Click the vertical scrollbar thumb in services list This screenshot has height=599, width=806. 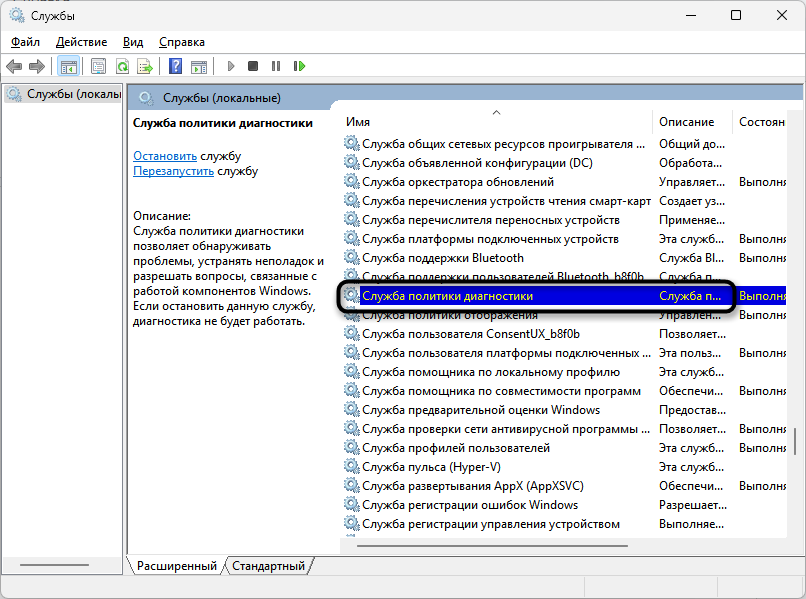[796, 442]
